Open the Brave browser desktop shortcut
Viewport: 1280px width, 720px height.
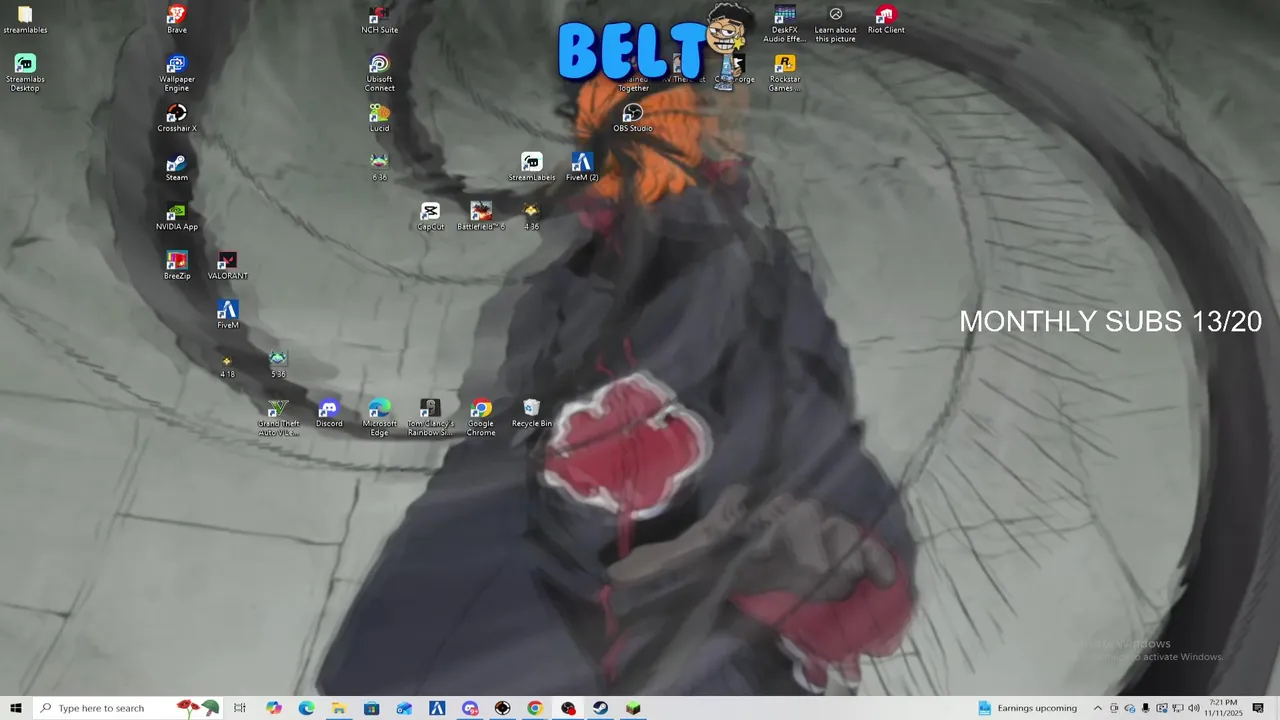[176, 20]
